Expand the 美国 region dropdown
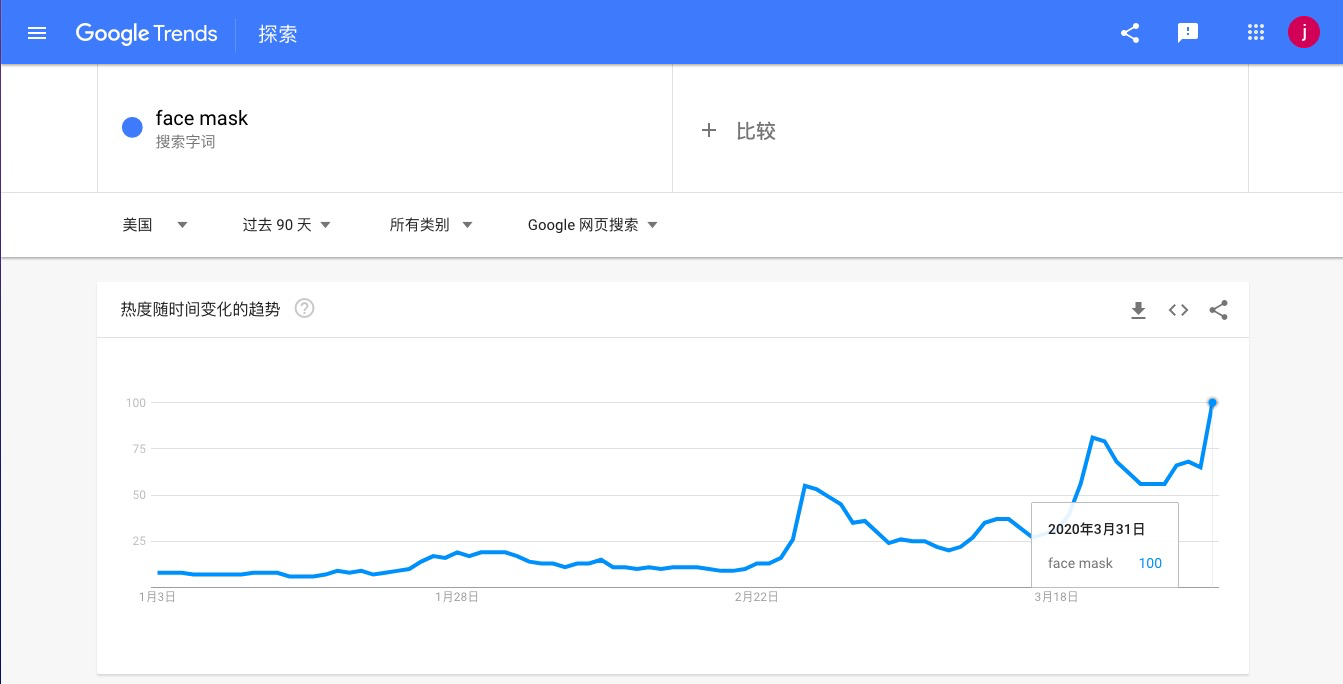 pos(155,225)
